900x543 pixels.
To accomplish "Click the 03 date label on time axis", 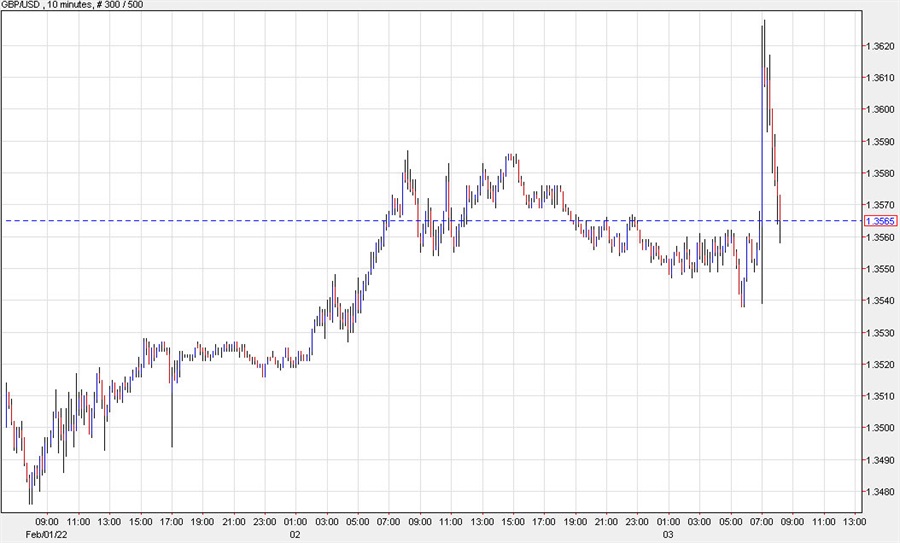I will [x=668, y=535].
